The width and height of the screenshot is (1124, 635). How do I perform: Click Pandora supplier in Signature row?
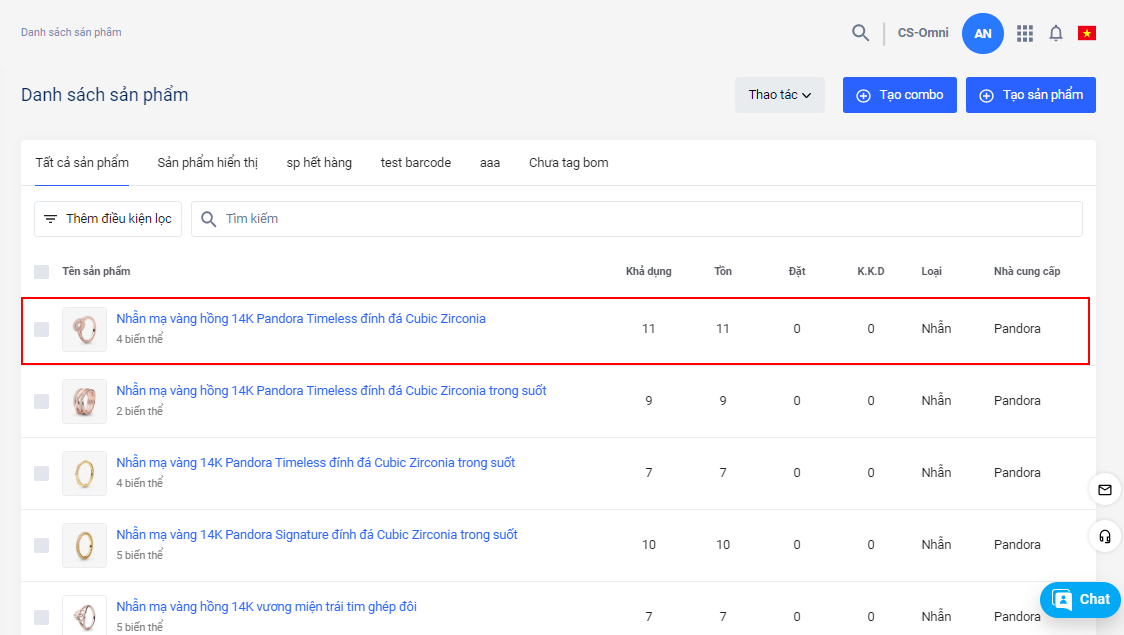click(x=1017, y=545)
